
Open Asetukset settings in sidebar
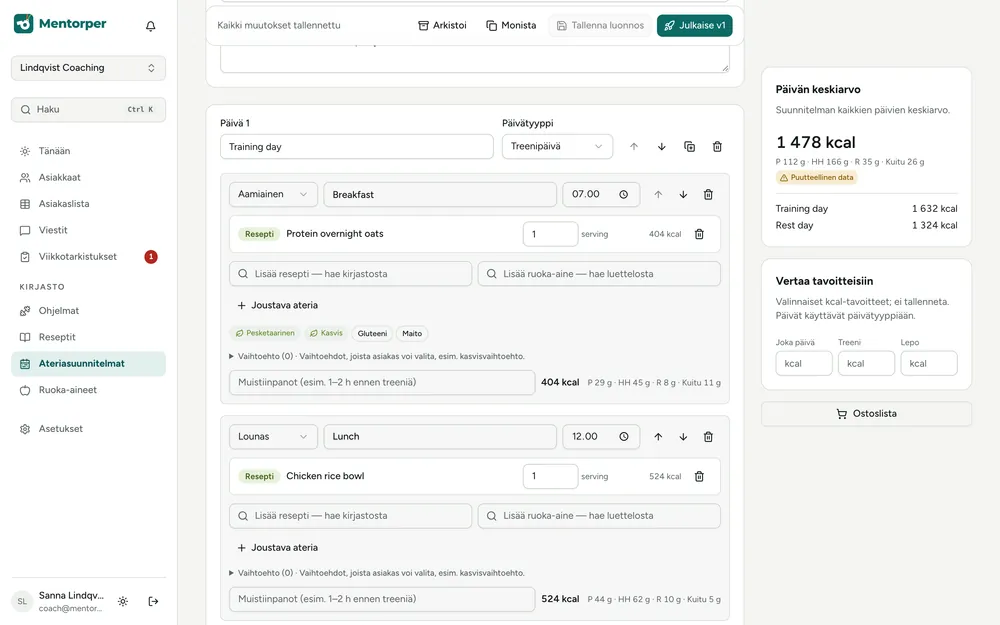coord(88,429)
